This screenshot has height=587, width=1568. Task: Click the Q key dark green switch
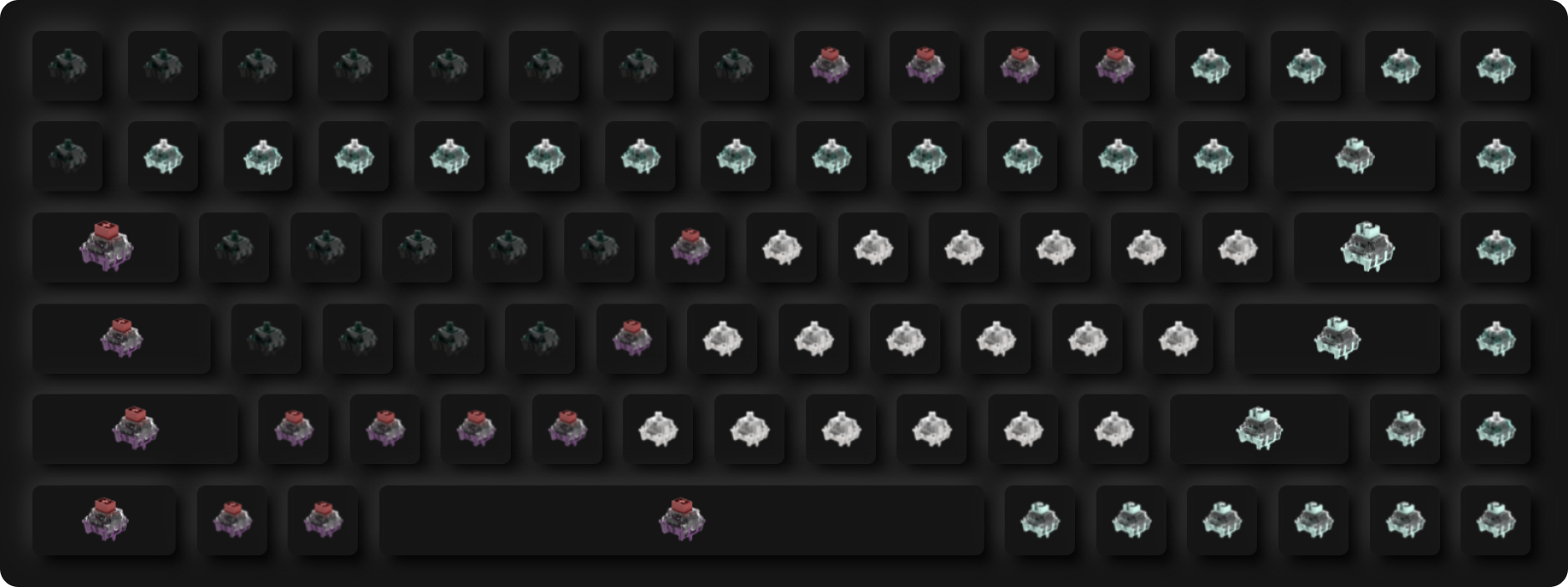pyautogui.click(x=234, y=248)
